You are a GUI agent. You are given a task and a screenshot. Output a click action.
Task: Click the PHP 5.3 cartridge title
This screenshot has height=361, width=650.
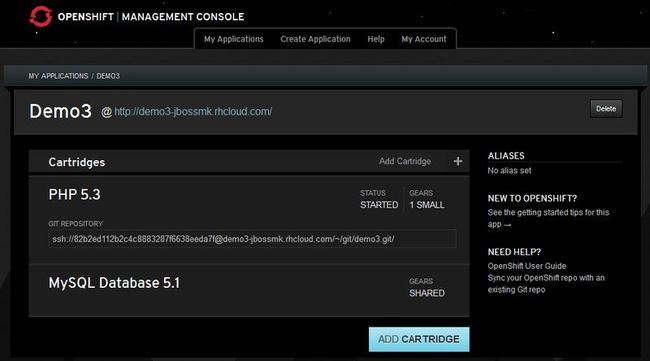[x=75, y=194]
